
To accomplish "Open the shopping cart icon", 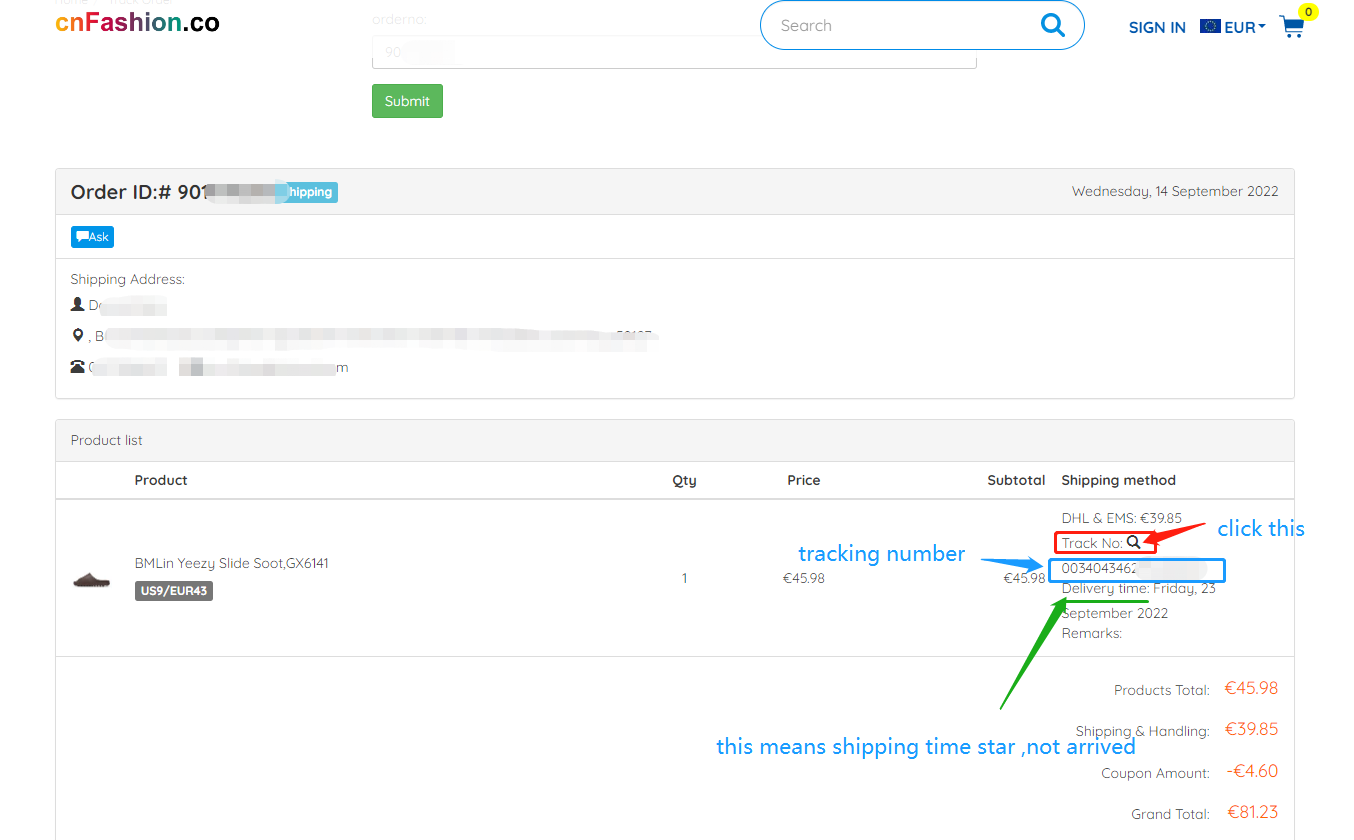I will (1292, 27).
